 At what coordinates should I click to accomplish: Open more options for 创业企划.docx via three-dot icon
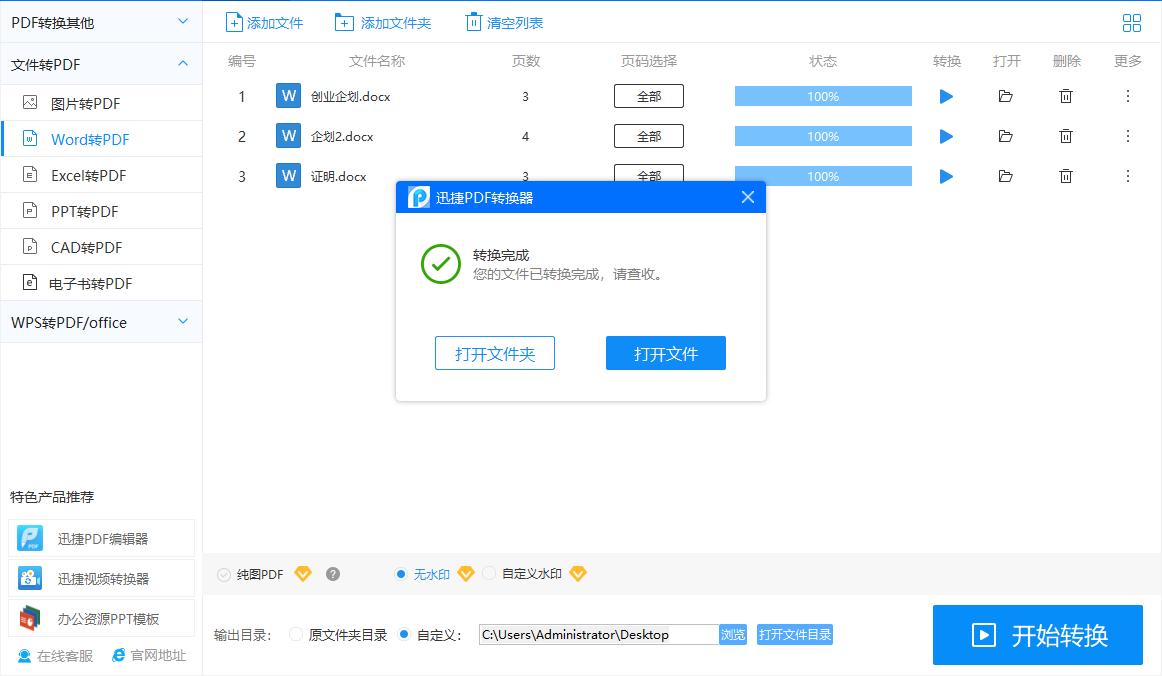point(1127,96)
